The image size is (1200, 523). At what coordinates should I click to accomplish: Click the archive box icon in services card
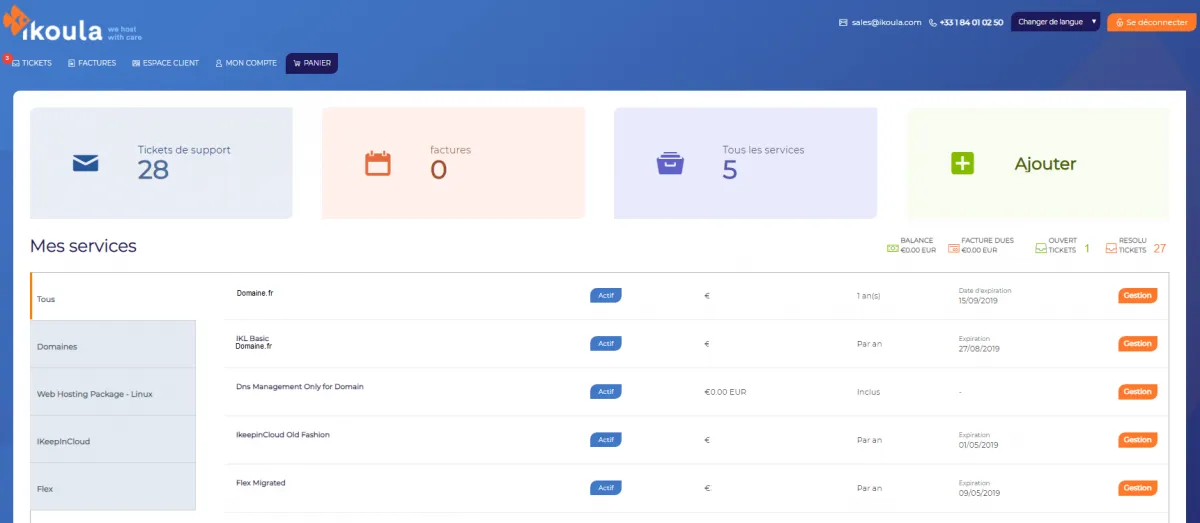(x=670, y=164)
